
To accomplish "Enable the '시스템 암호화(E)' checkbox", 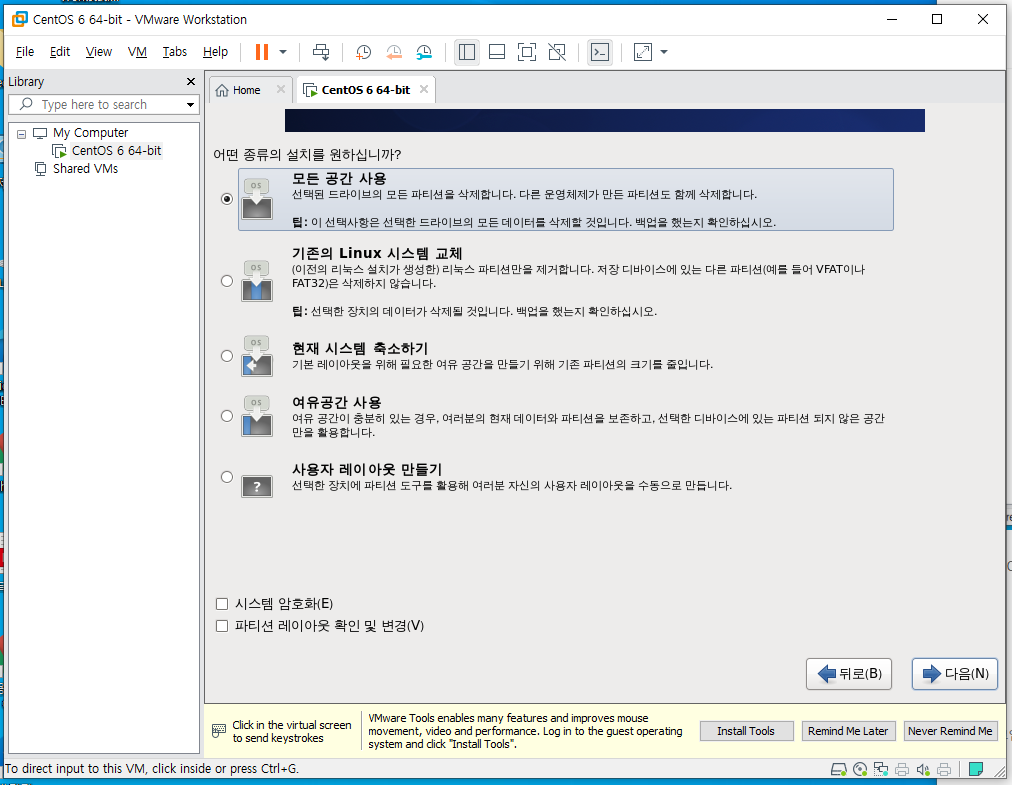I will 222,604.
